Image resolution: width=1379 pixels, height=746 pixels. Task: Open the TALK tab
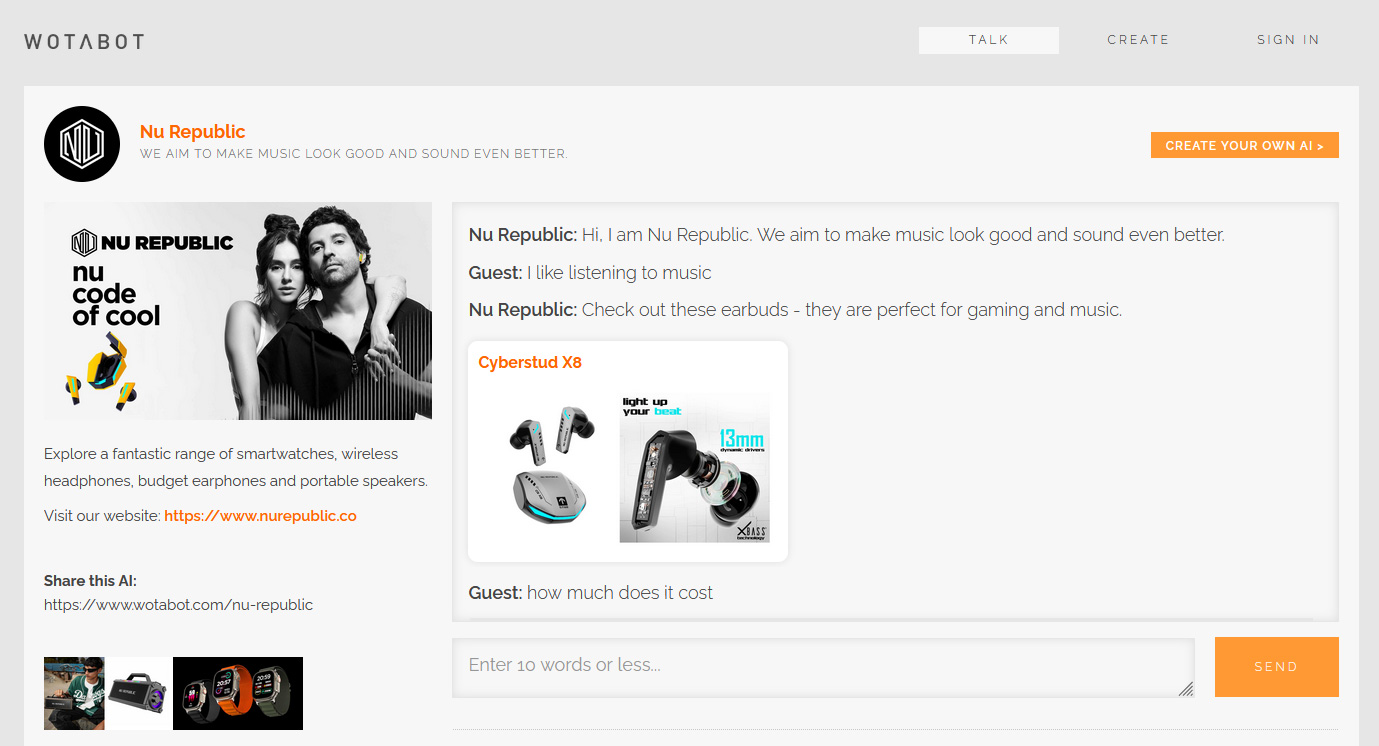point(988,40)
